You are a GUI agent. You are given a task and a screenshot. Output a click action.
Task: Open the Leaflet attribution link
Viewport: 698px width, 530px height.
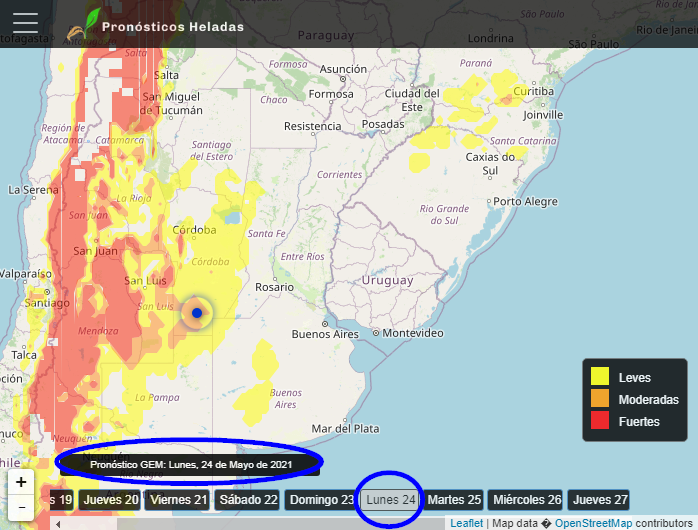coord(466,523)
